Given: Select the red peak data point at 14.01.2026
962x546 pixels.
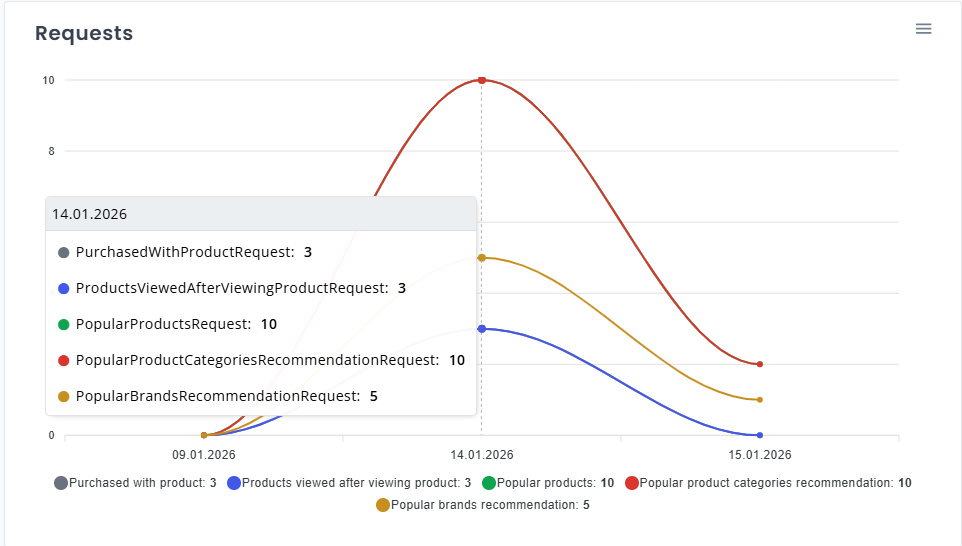Looking at the screenshot, I should 482,80.
